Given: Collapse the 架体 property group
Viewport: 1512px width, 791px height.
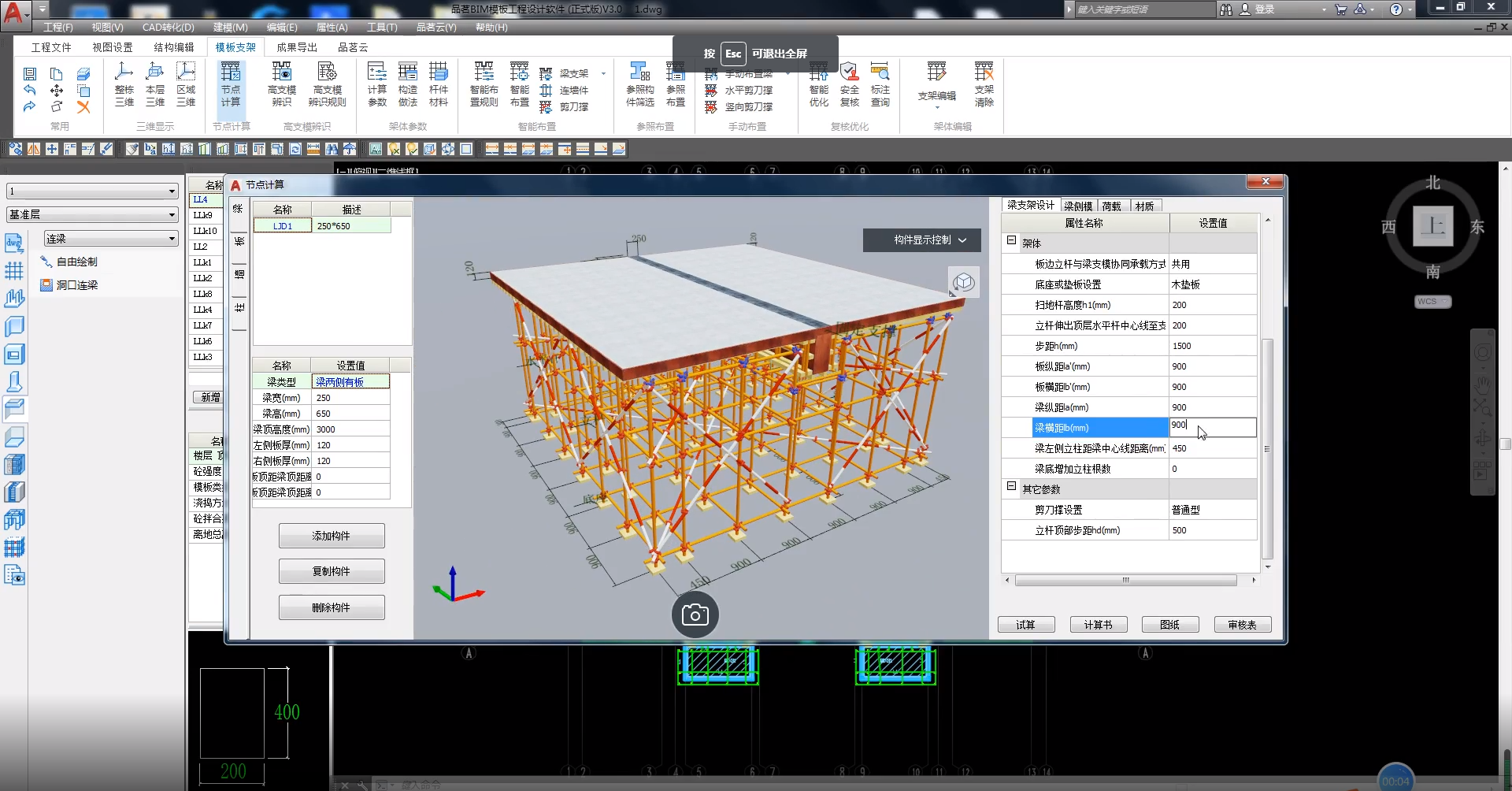Looking at the screenshot, I should pyautogui.click(x=1011, y=241).
